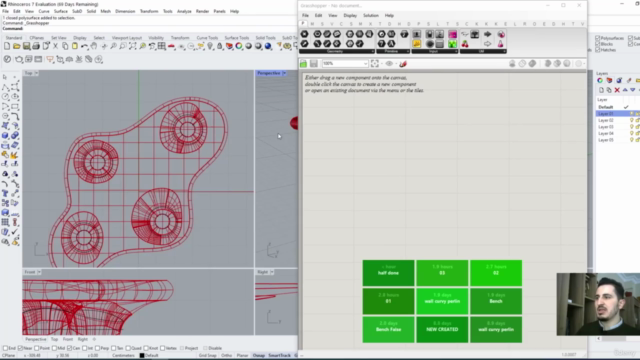Toggle the Mid osnap checkbox
The image size is (640, 360).
click(54, 348)
